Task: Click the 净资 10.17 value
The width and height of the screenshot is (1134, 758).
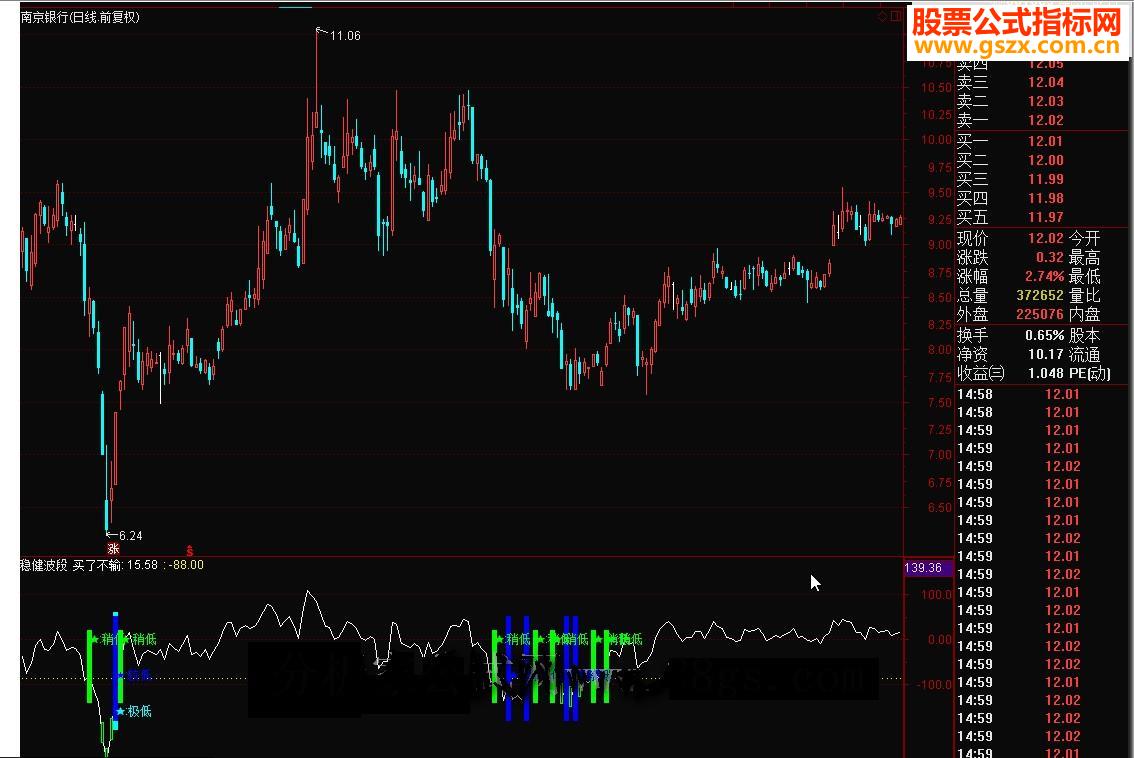Action: point(1046,354)
